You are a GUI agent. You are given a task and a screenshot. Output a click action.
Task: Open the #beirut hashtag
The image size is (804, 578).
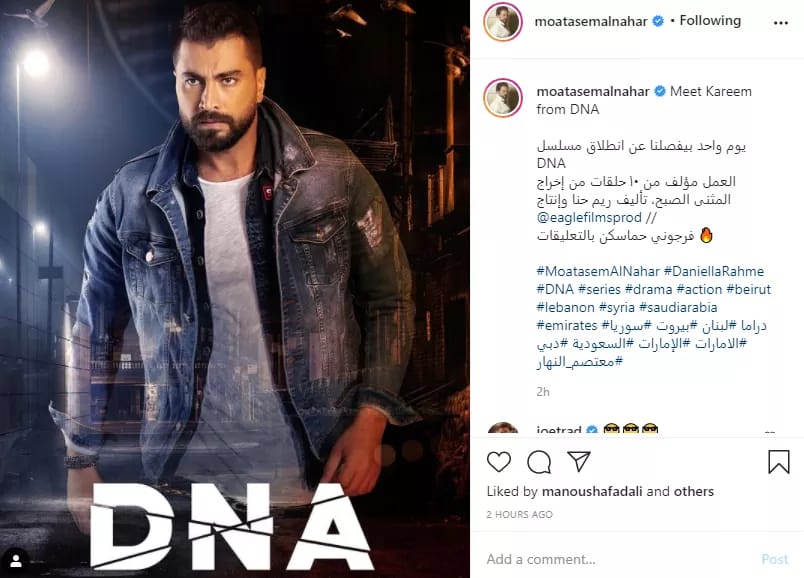click(x=749, y=289)
